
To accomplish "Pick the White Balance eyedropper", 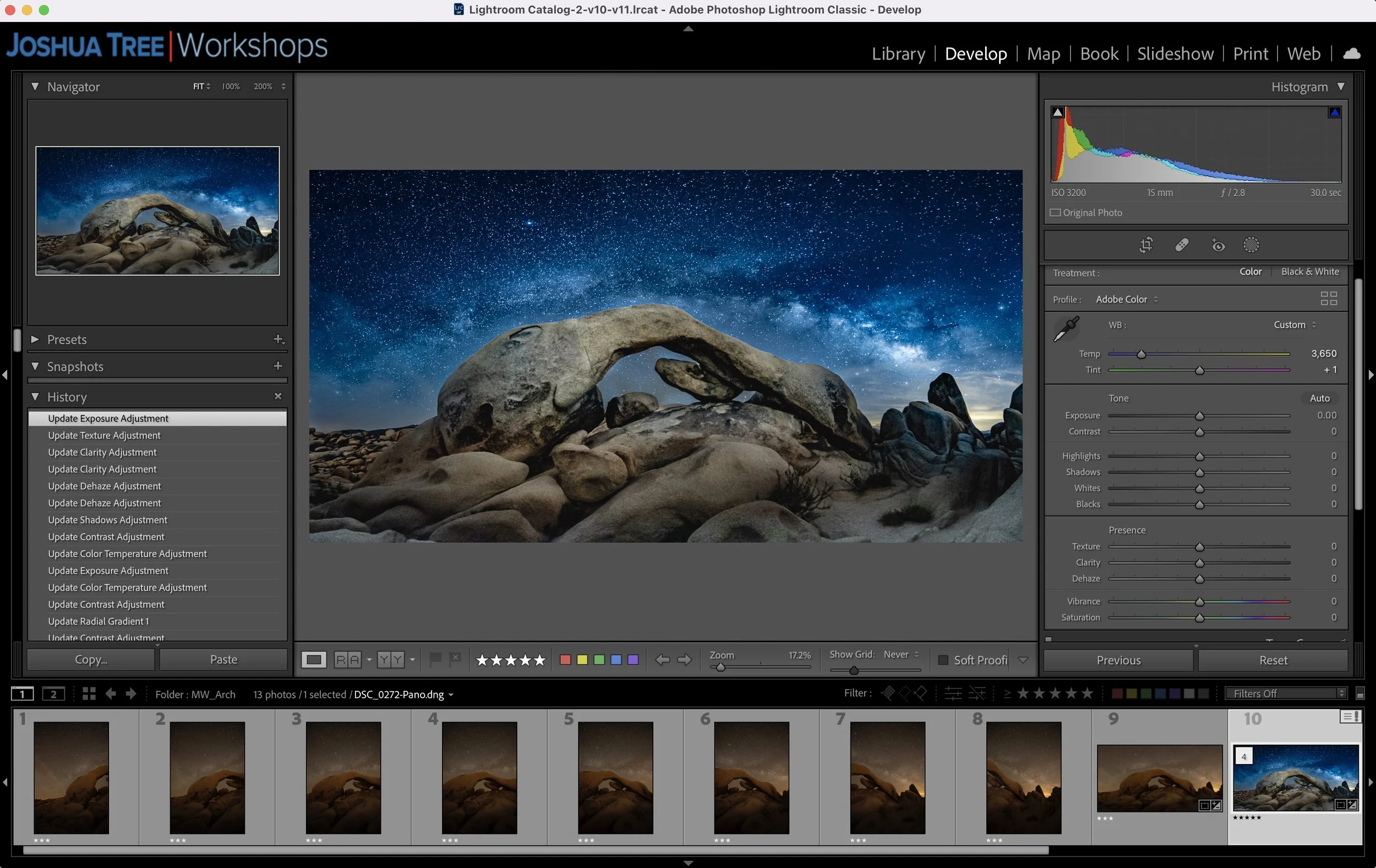I will click(1066, 329).
